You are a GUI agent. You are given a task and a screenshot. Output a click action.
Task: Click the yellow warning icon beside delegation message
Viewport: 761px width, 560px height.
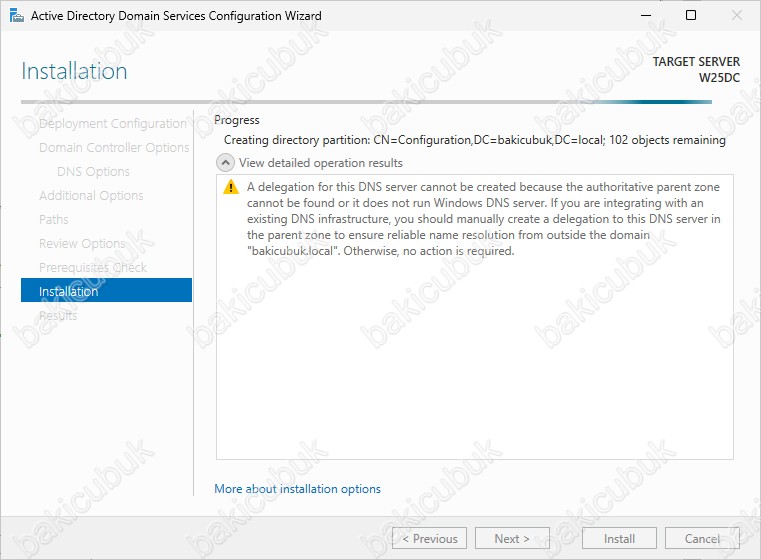pyautogui.click(x=231, y=187)
